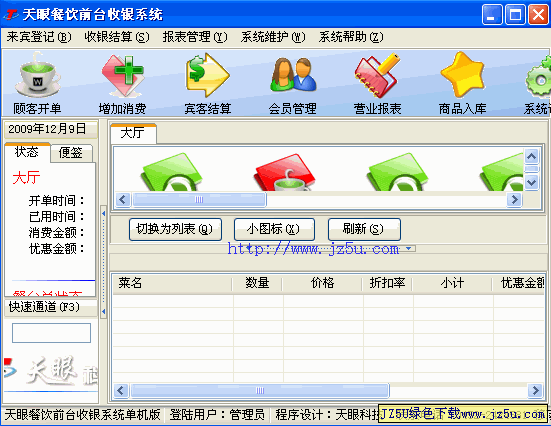Click the 切换为列表(Q) button
The image size is (551, 426).
(x=175, y=229)
